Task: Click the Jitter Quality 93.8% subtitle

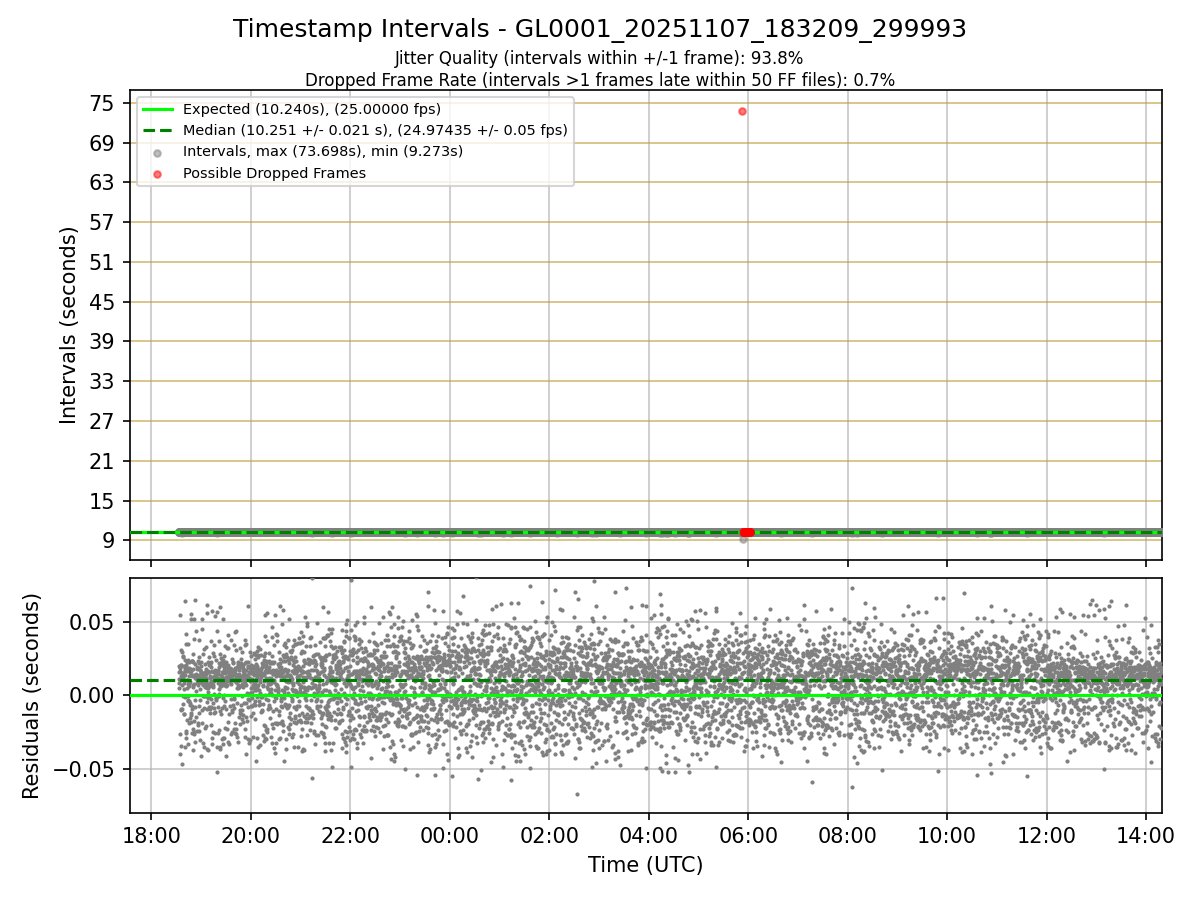Action: (599, 58)
